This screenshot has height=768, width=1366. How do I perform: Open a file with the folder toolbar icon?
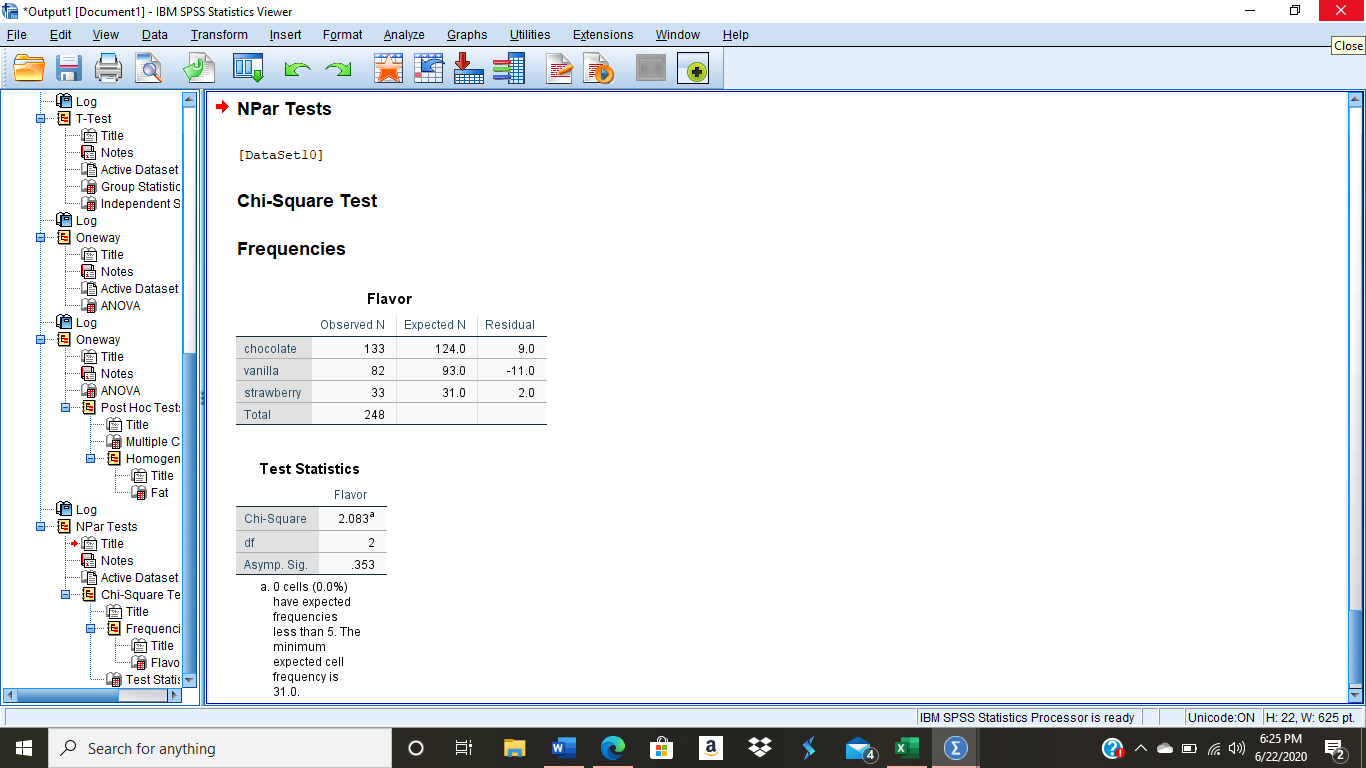click(29, 68)
